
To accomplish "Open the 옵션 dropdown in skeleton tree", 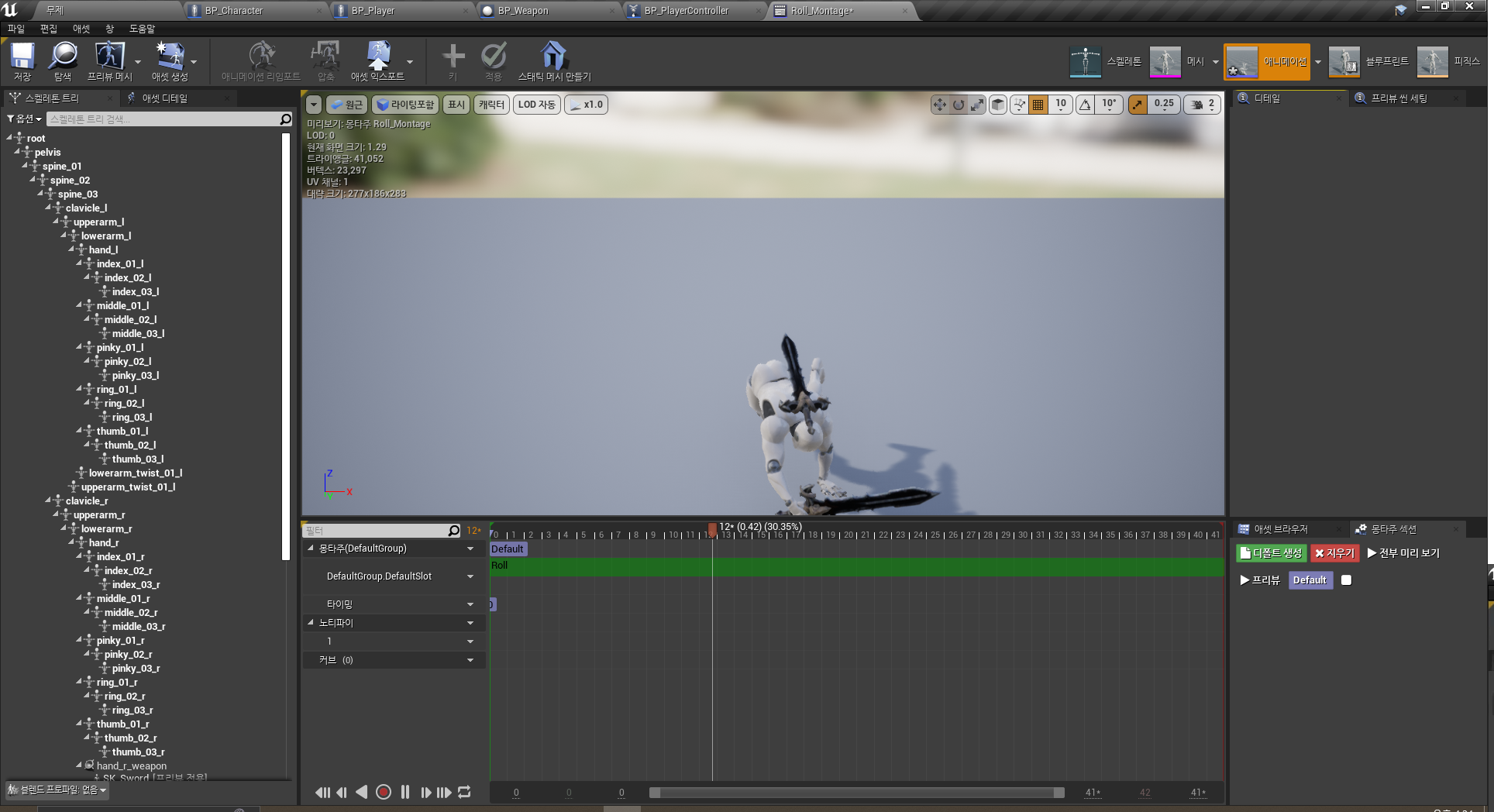I will point(24,119).
